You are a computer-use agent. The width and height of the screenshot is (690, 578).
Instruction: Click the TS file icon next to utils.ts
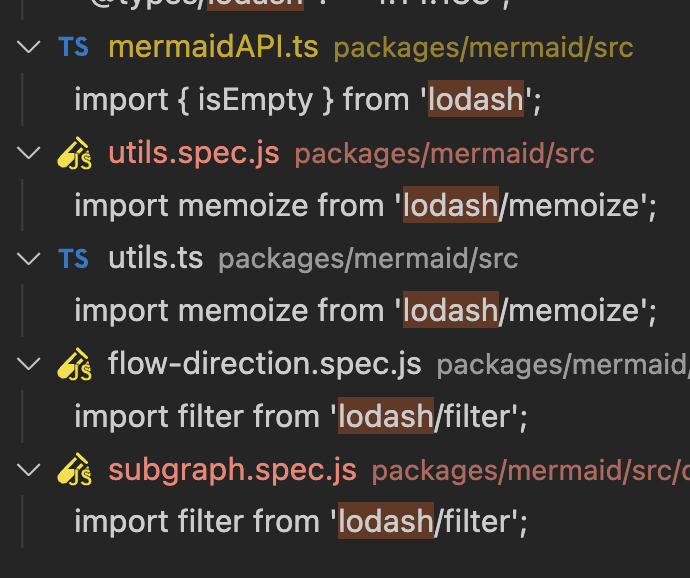pos(73,258)
